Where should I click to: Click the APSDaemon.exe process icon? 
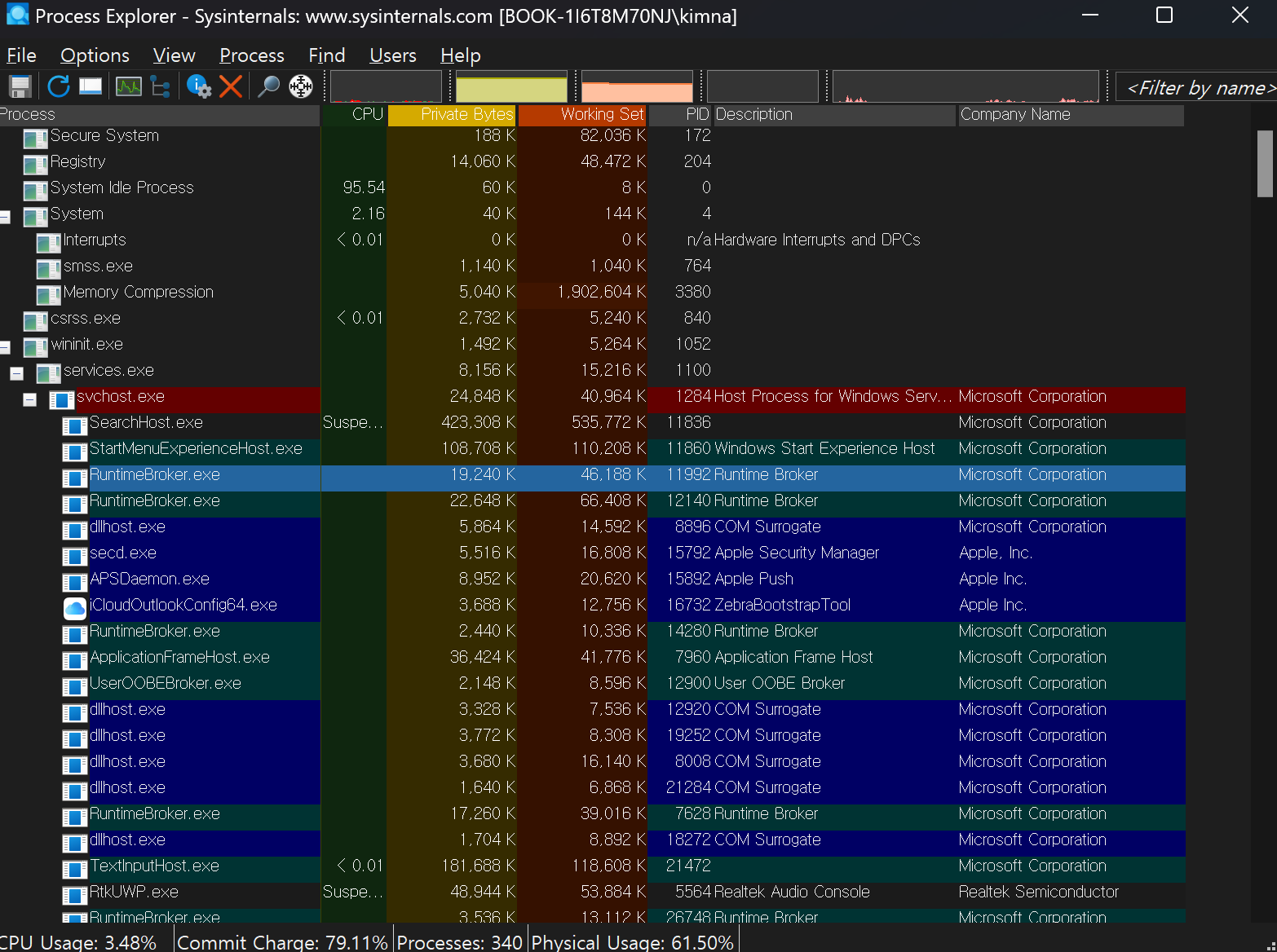75,582
